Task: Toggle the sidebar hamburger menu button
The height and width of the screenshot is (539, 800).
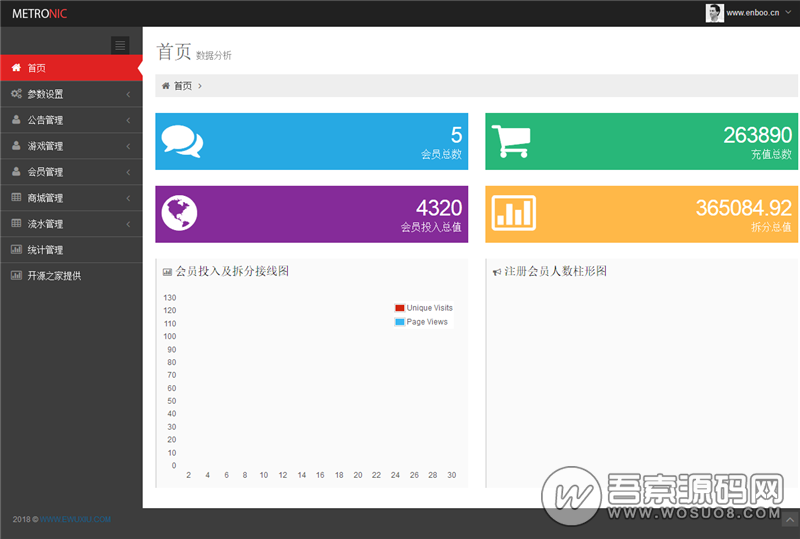Action: (x=120, y=45)
